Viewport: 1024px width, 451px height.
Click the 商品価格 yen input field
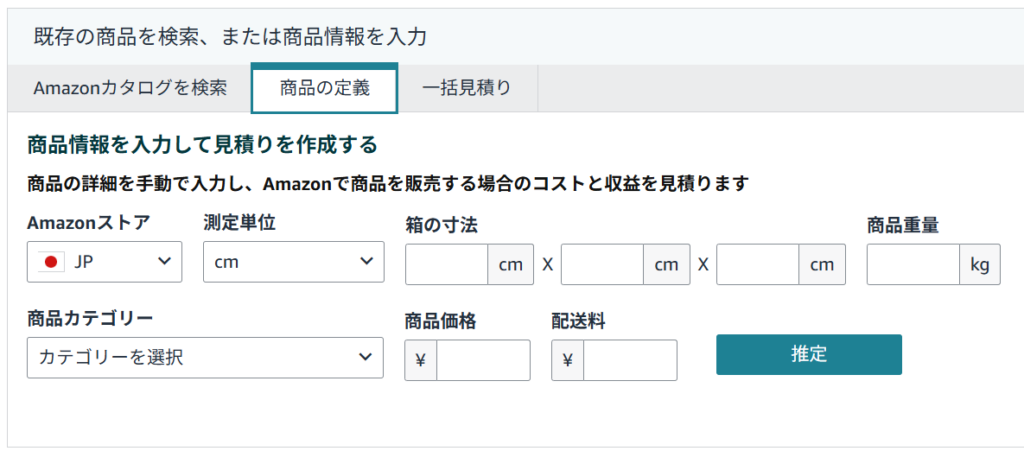tap(483, 360)
